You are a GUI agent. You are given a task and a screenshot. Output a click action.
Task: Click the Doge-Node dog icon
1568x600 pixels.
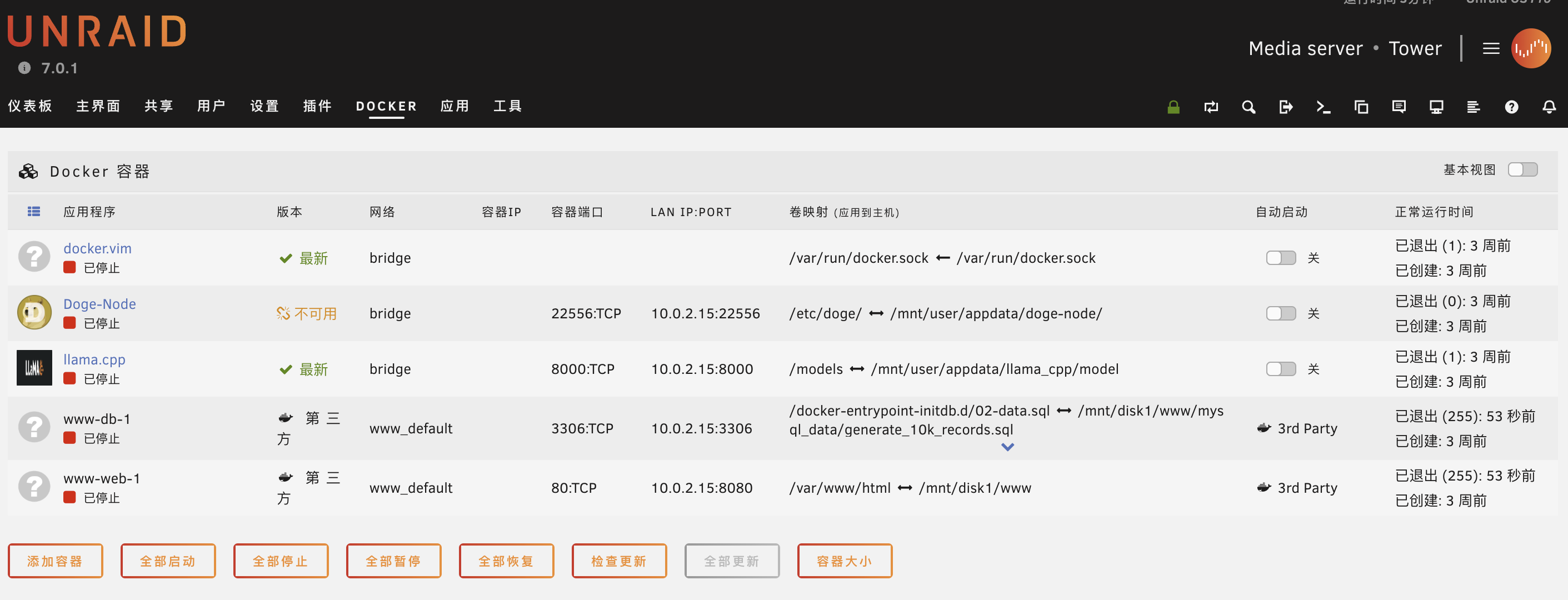[34, 312]
